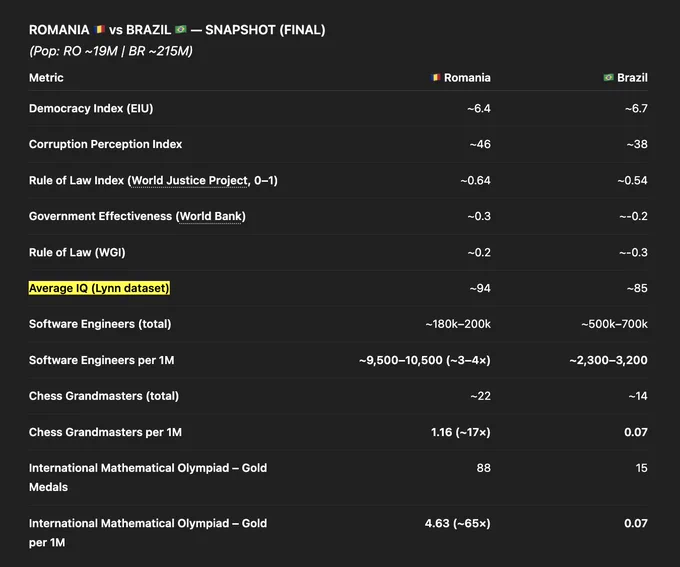Image resolution: width=680 pixels, height=567 pixels.
Task: Click the title 'ROMANIA vs BRAZIL — SNAPSHOT (FINAL)'
Action: [177, 30]
